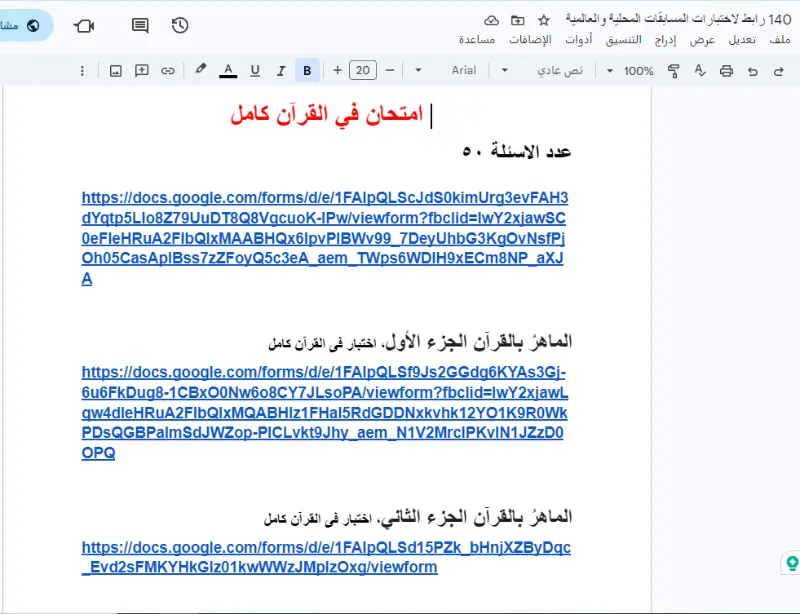Open highlight color pen tool

201,69
